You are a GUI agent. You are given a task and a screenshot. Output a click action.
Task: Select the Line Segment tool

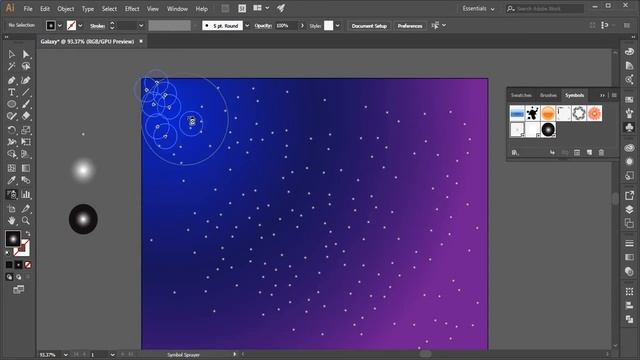pos(26,92)
